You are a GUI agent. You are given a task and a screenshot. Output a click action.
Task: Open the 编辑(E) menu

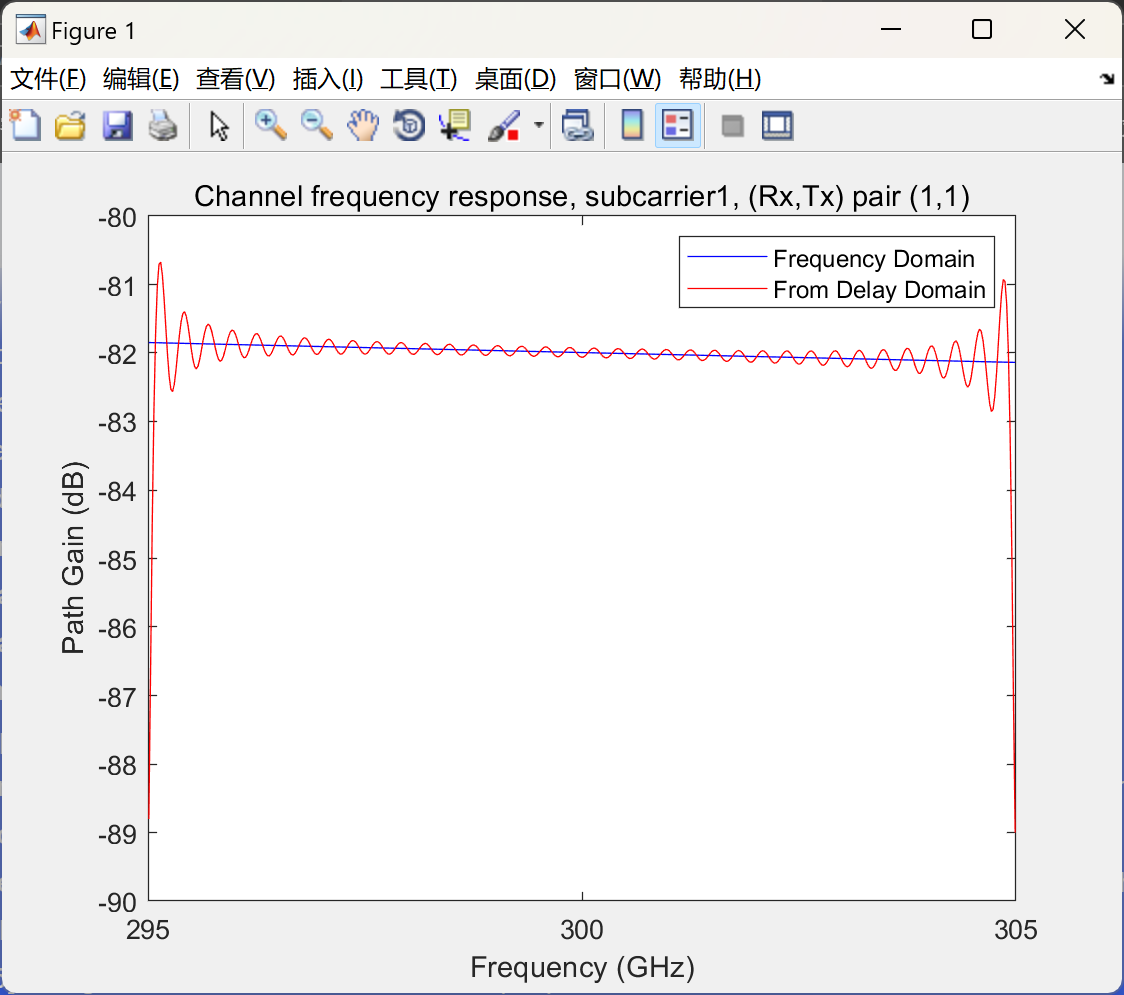(x=140, y=79)
